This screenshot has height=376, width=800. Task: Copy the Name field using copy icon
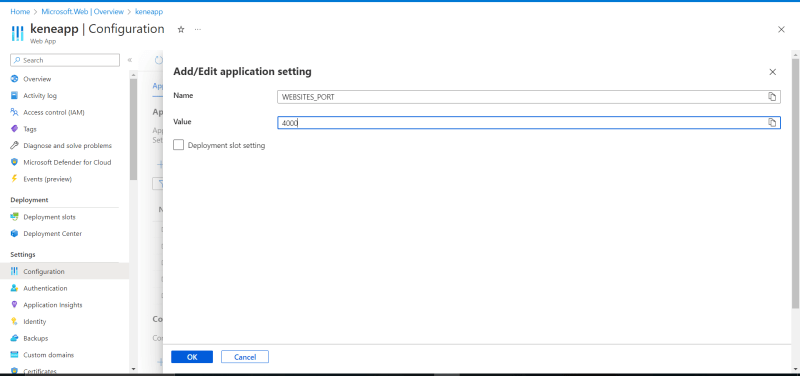(x=772, y=96)
